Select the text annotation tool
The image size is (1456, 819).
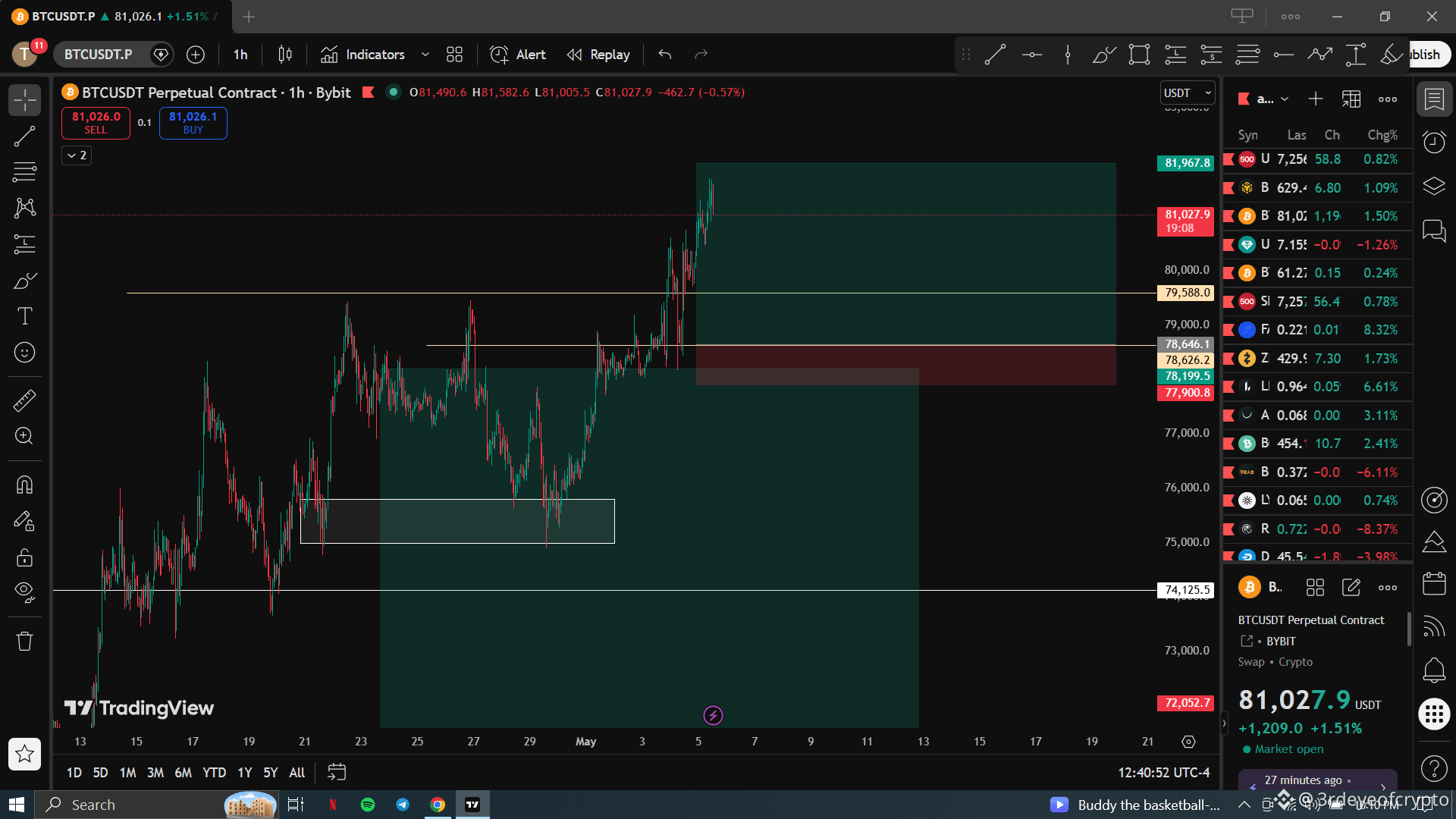tap(24, 316)
